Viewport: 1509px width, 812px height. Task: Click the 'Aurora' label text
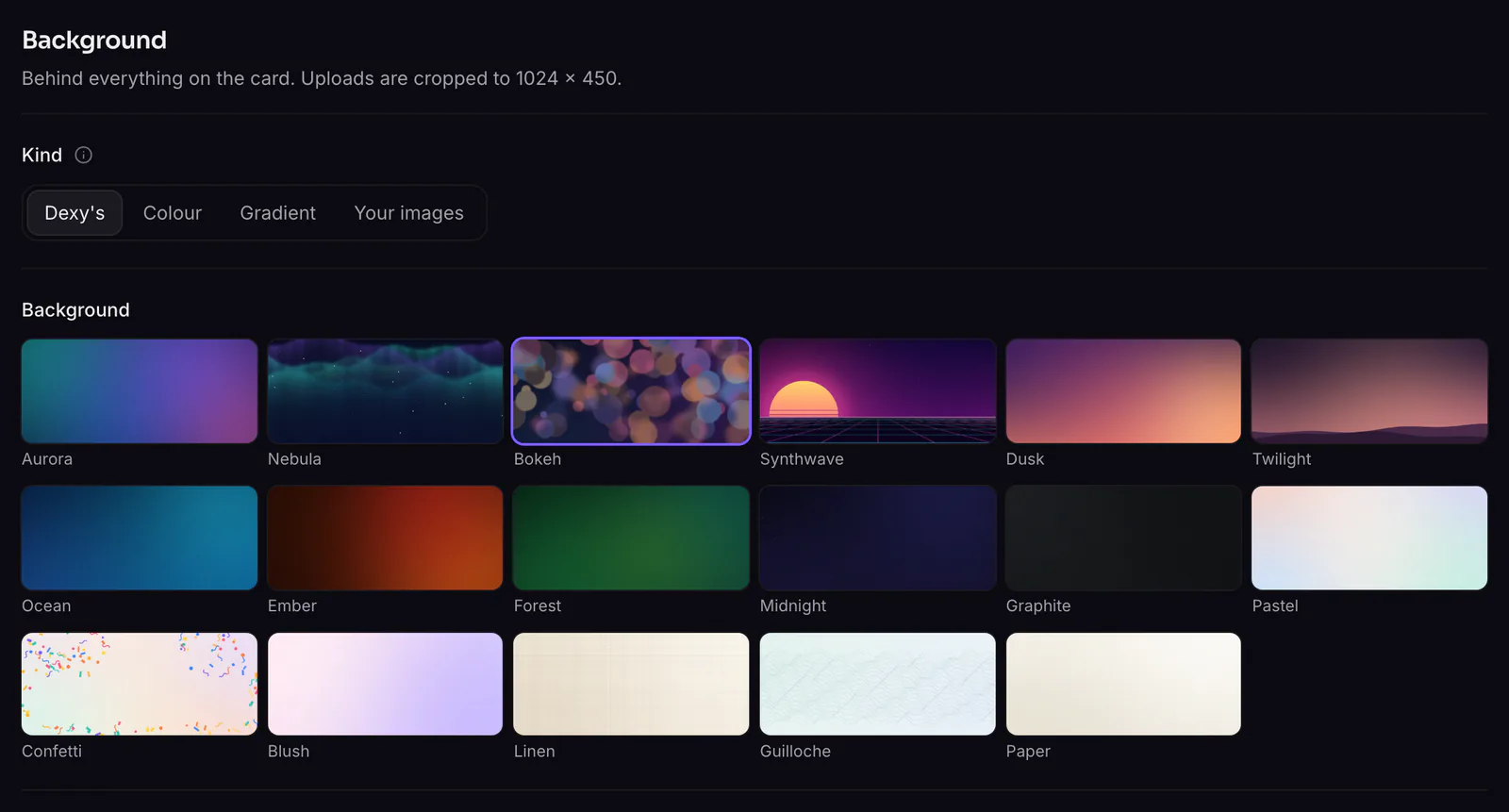tap(47, 459)
